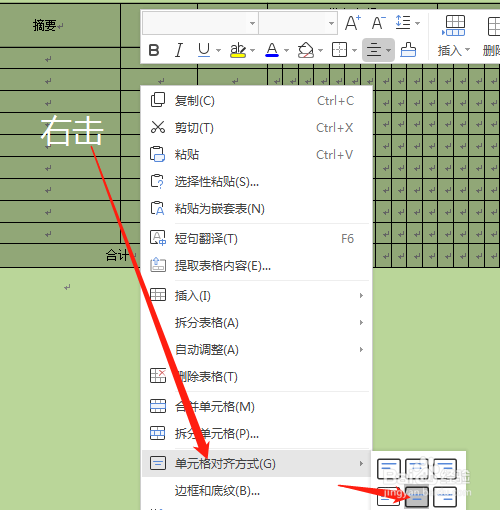Click the translate icon beside 短句翻译(T)

coord(158,238)
